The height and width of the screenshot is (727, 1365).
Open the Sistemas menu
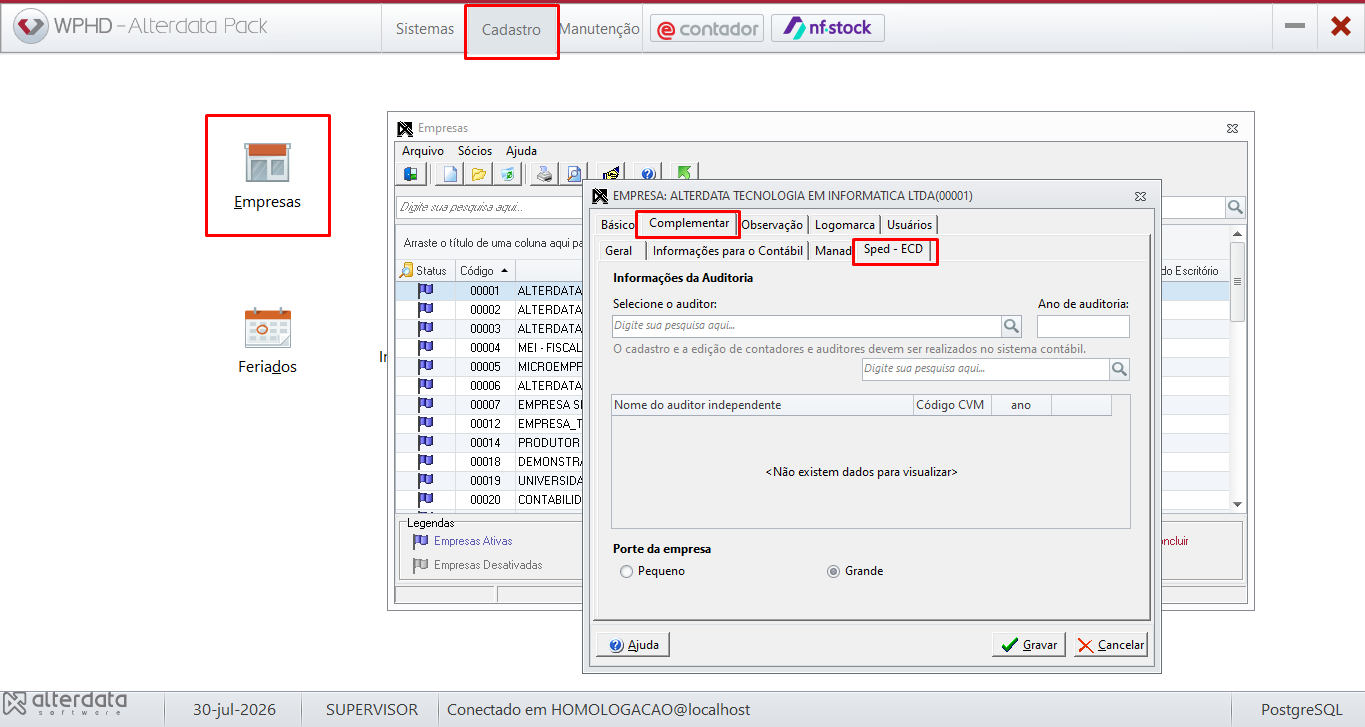tap(425, 29)
